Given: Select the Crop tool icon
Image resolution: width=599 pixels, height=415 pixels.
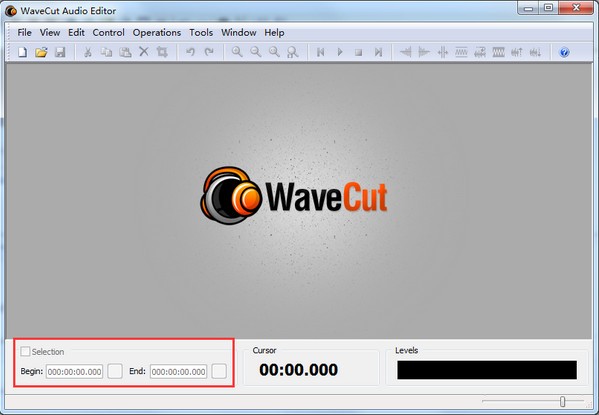Looking at the screenshot, I should click(x=162, y=52).
